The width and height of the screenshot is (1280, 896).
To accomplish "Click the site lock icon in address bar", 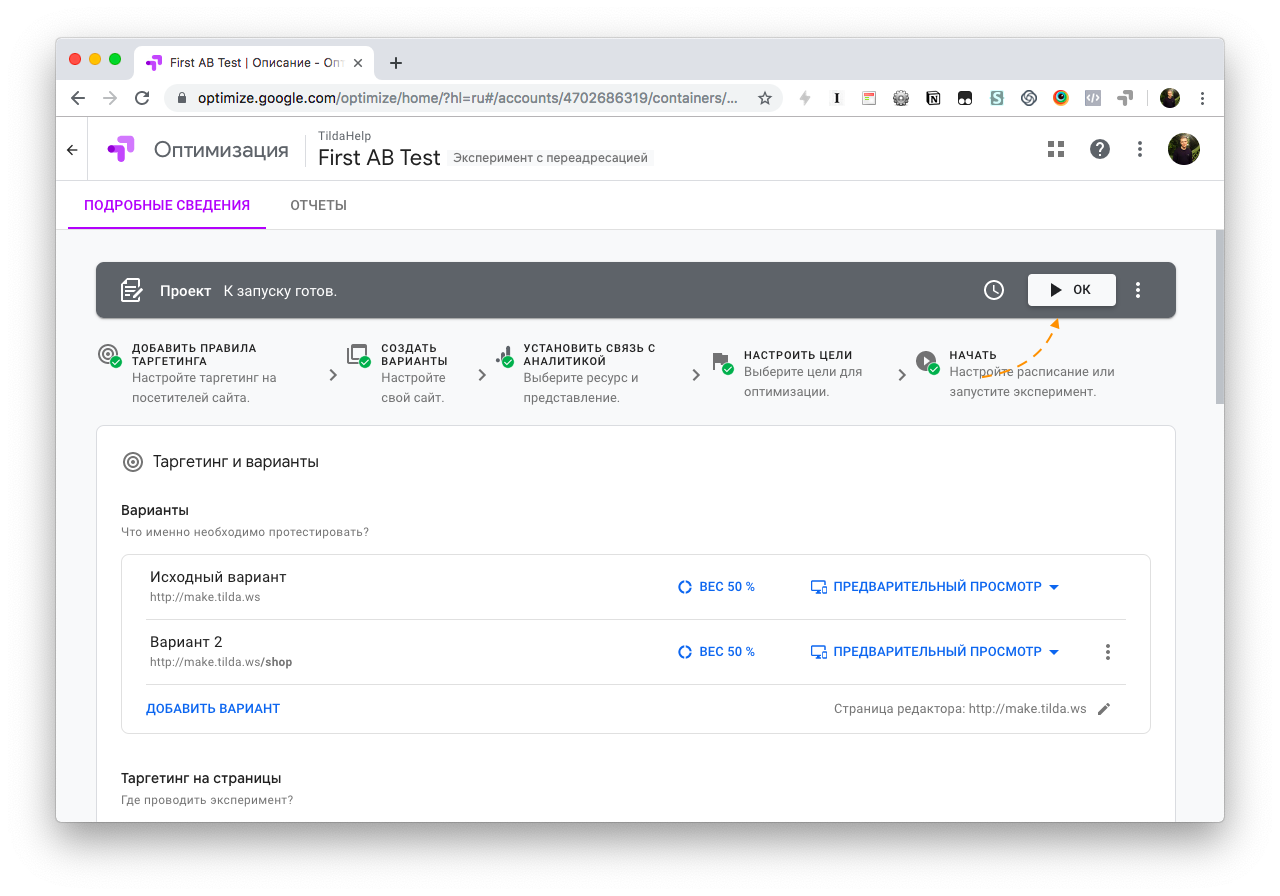I will click(182, 98).
